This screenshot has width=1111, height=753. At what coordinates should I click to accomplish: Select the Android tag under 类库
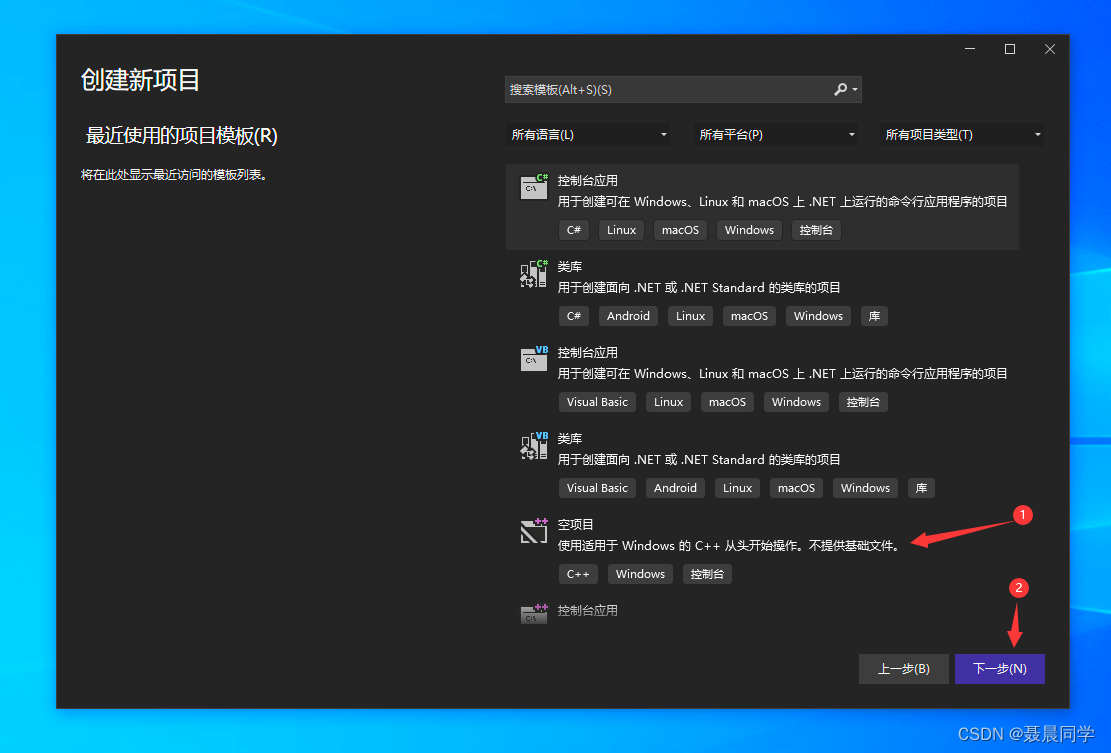point(627,315)
